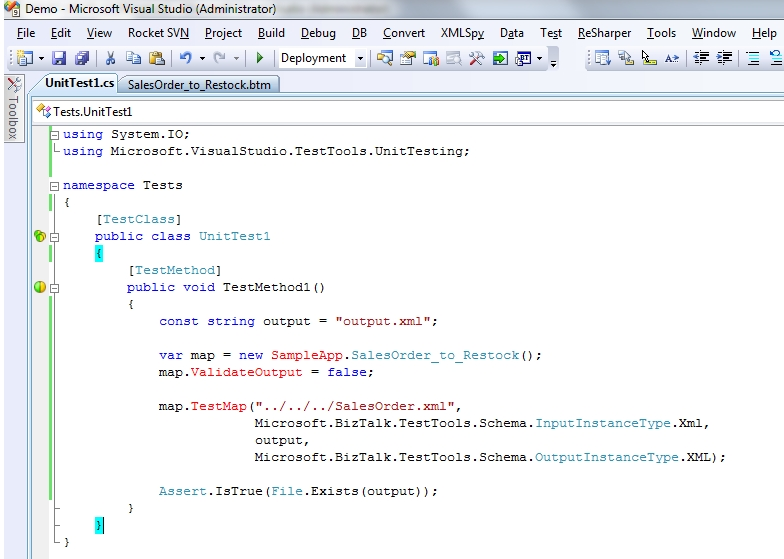Open the Tools menu
The width and height of the screenshot is (784, 559).
(x=661, y=33)
